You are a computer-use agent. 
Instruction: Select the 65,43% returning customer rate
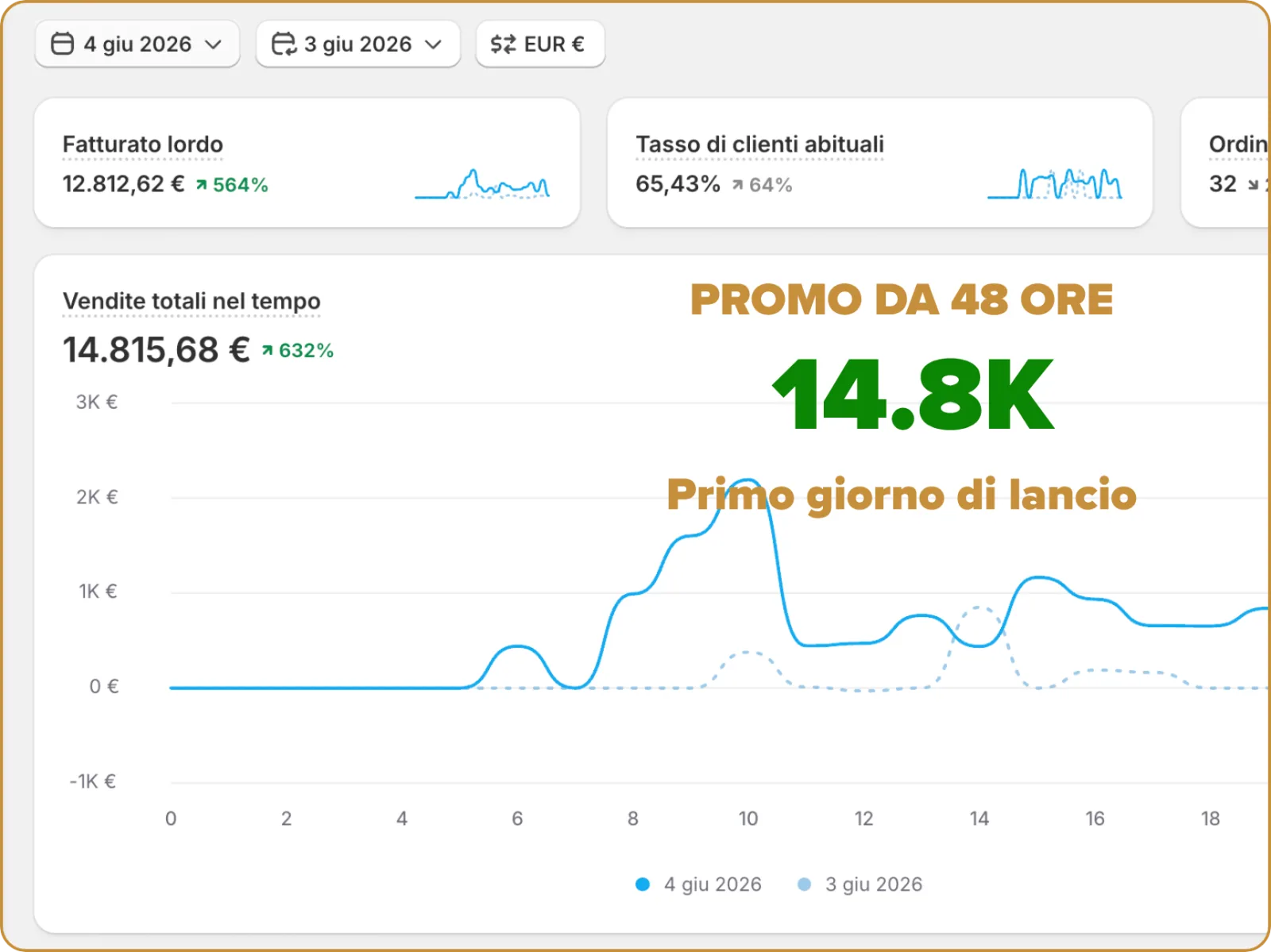[678, 184]
